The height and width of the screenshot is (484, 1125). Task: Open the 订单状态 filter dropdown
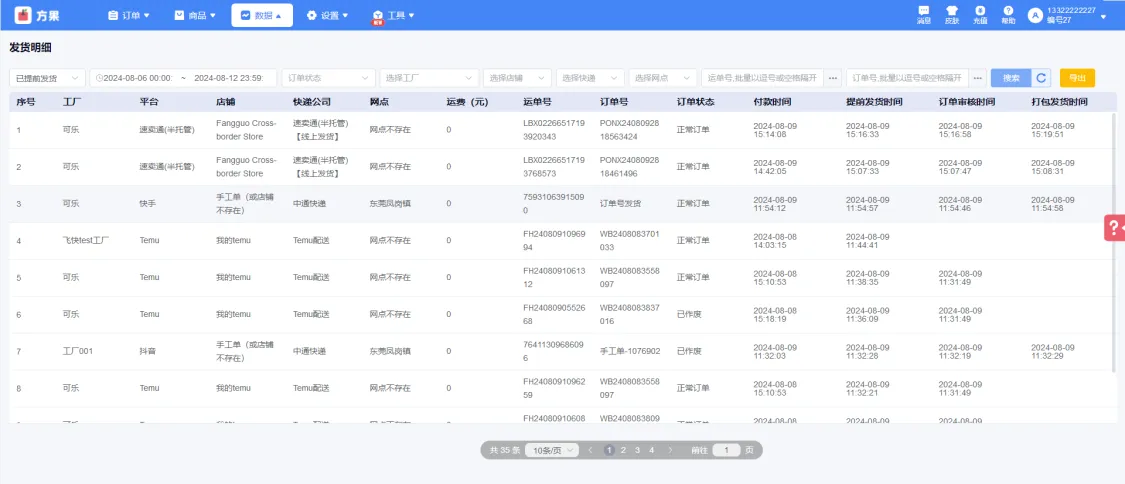click(x=329, y=78)
